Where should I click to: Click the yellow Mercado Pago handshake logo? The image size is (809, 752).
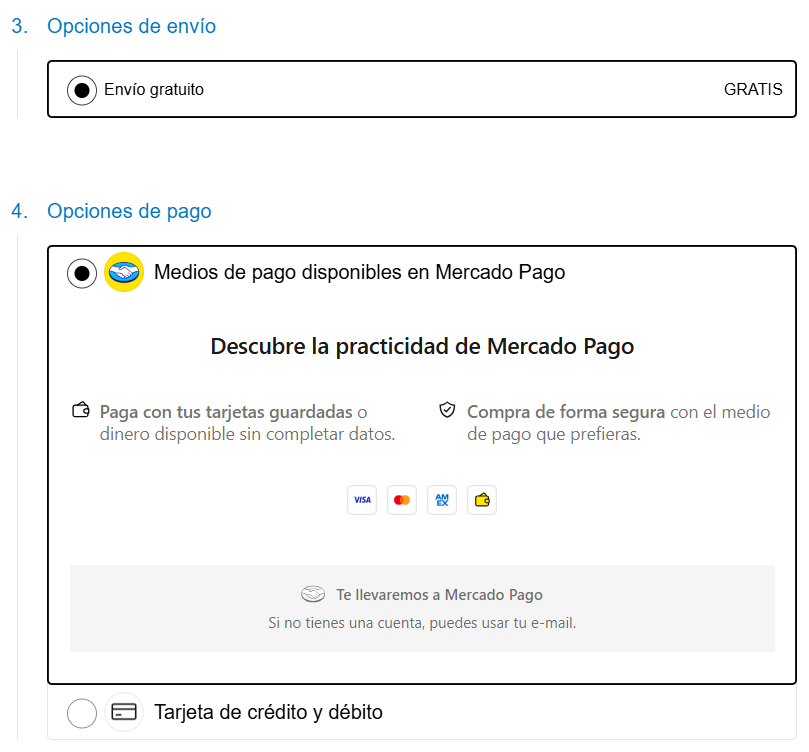[x=124, y=272]
